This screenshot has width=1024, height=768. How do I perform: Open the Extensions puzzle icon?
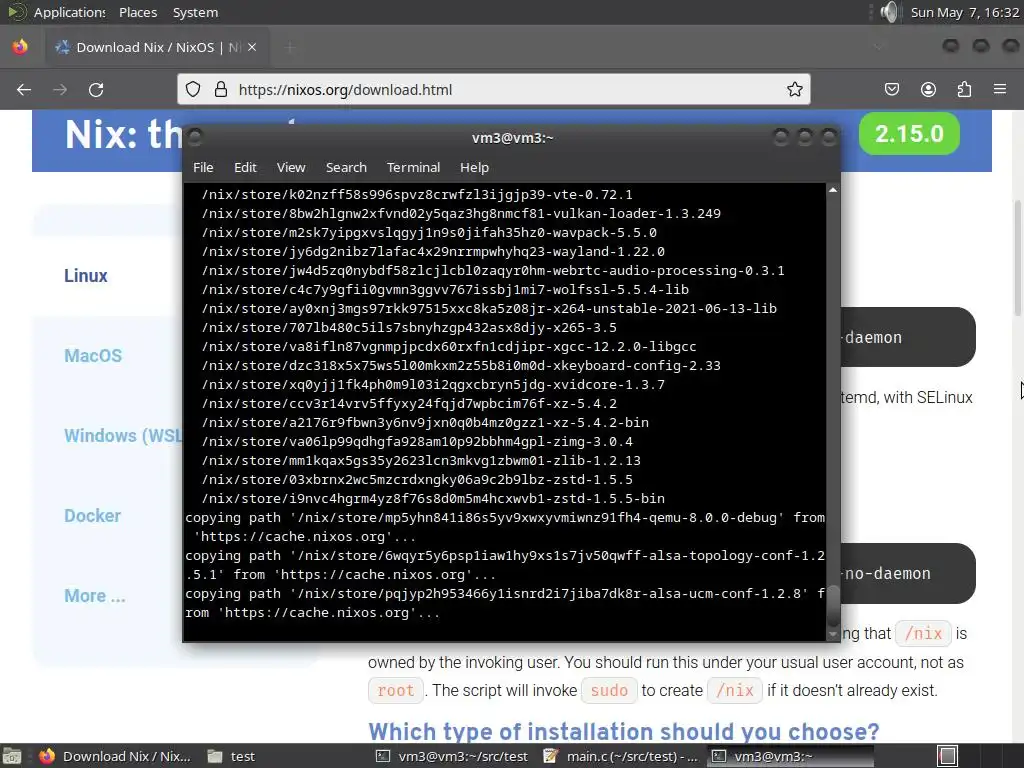(964, 89)
